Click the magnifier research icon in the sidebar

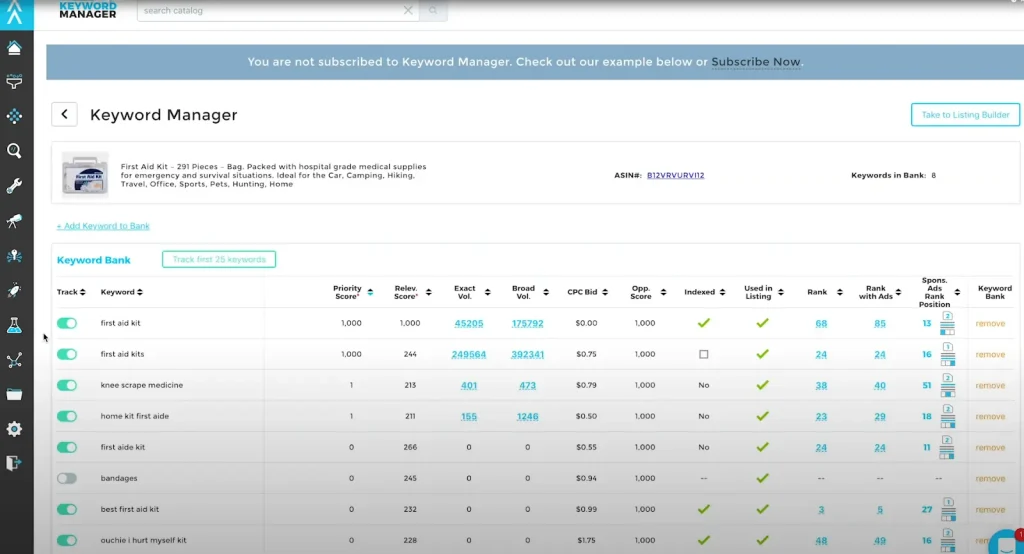(x=14, y=151)
